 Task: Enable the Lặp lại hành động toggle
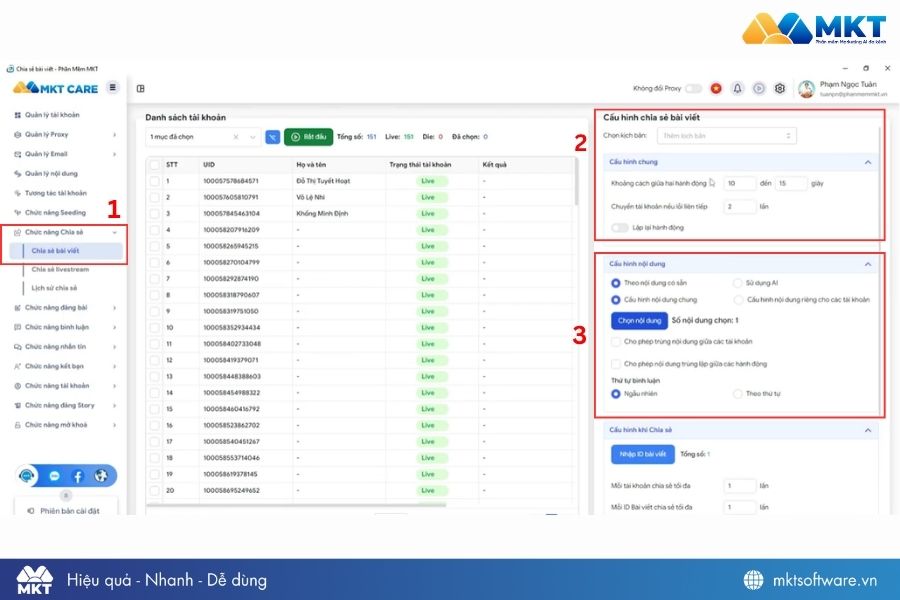click(620, 228)
